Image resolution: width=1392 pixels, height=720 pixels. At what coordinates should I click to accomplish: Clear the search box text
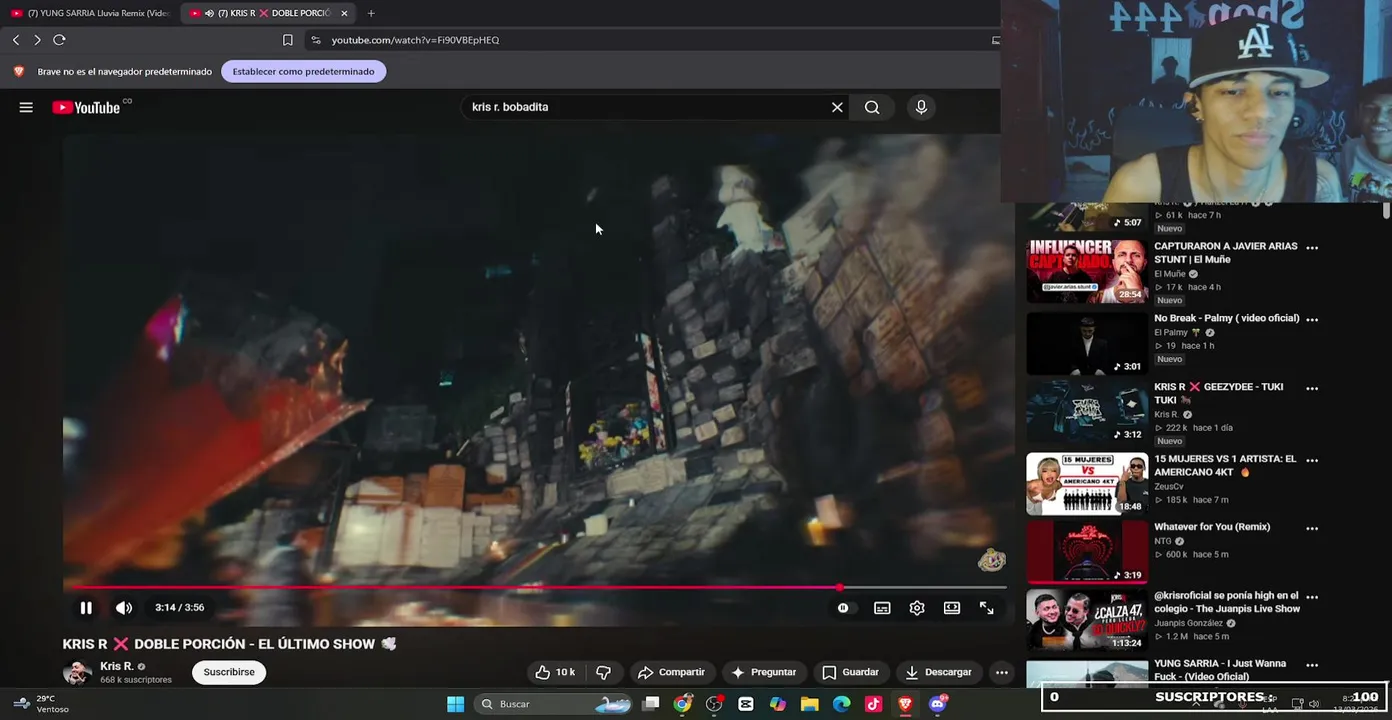point(837,107)
